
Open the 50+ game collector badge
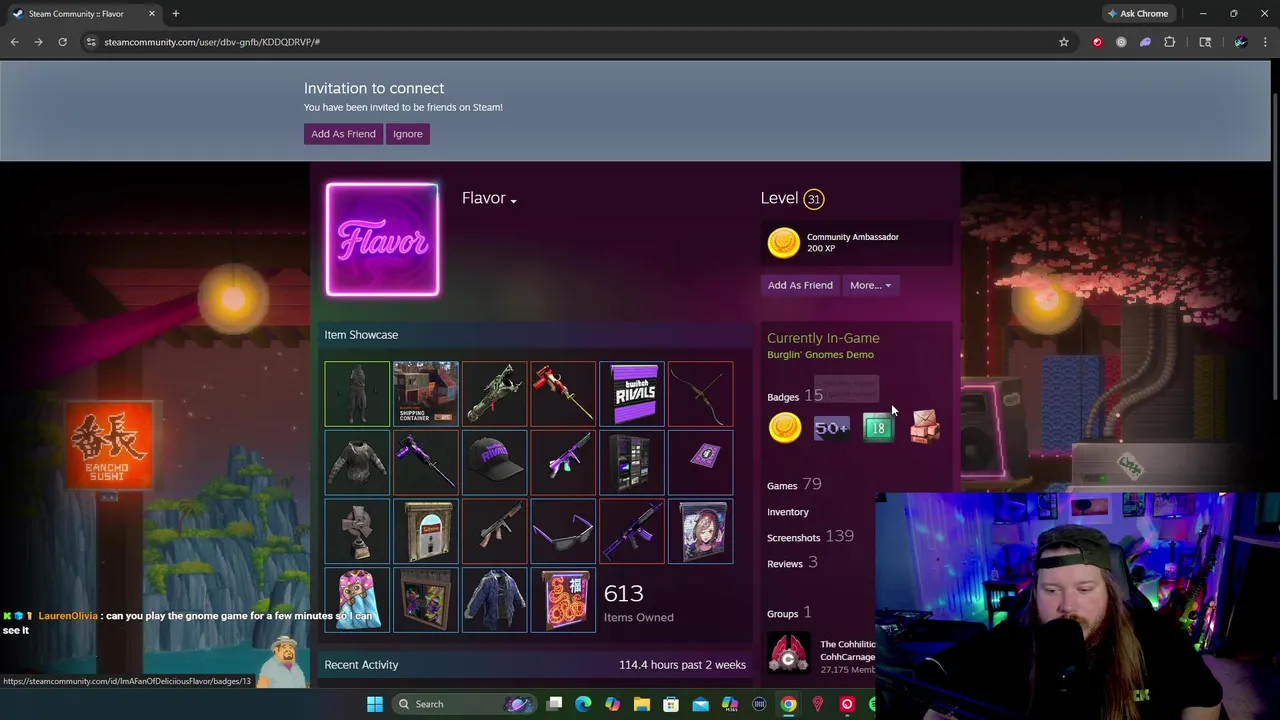tap(831, 428)
